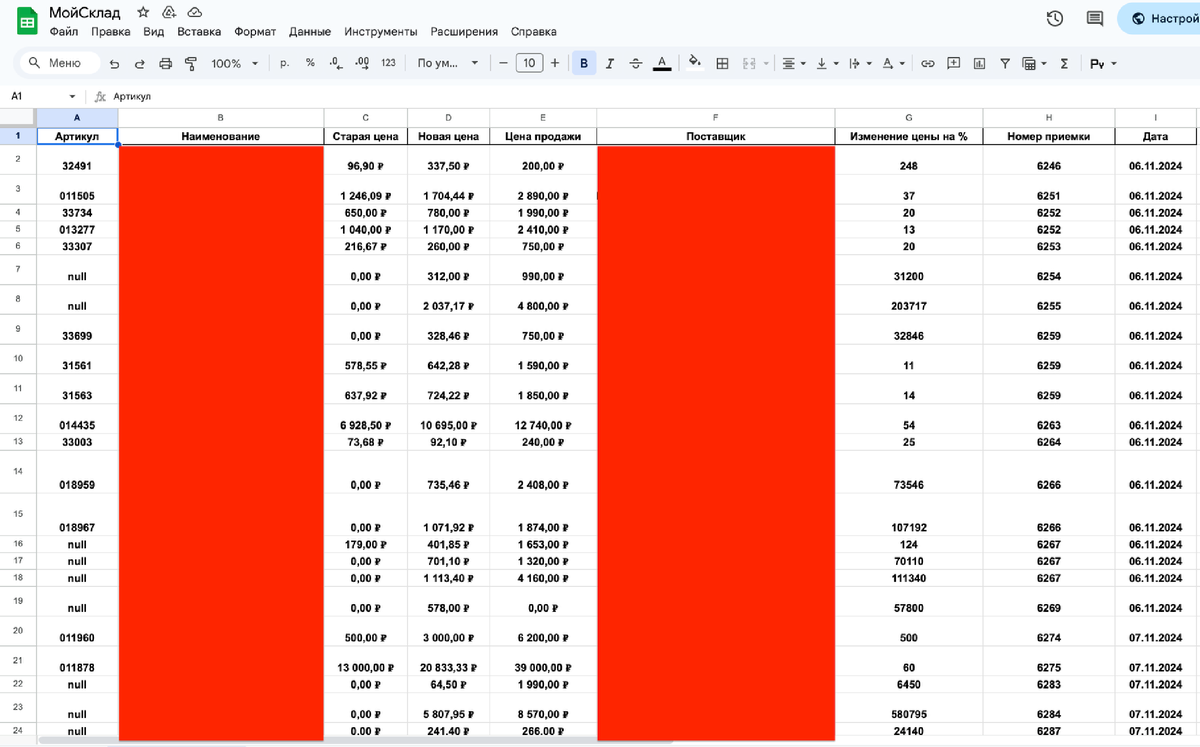
Task: Expand the font family dropdown
Action: (x=448, y=63)
